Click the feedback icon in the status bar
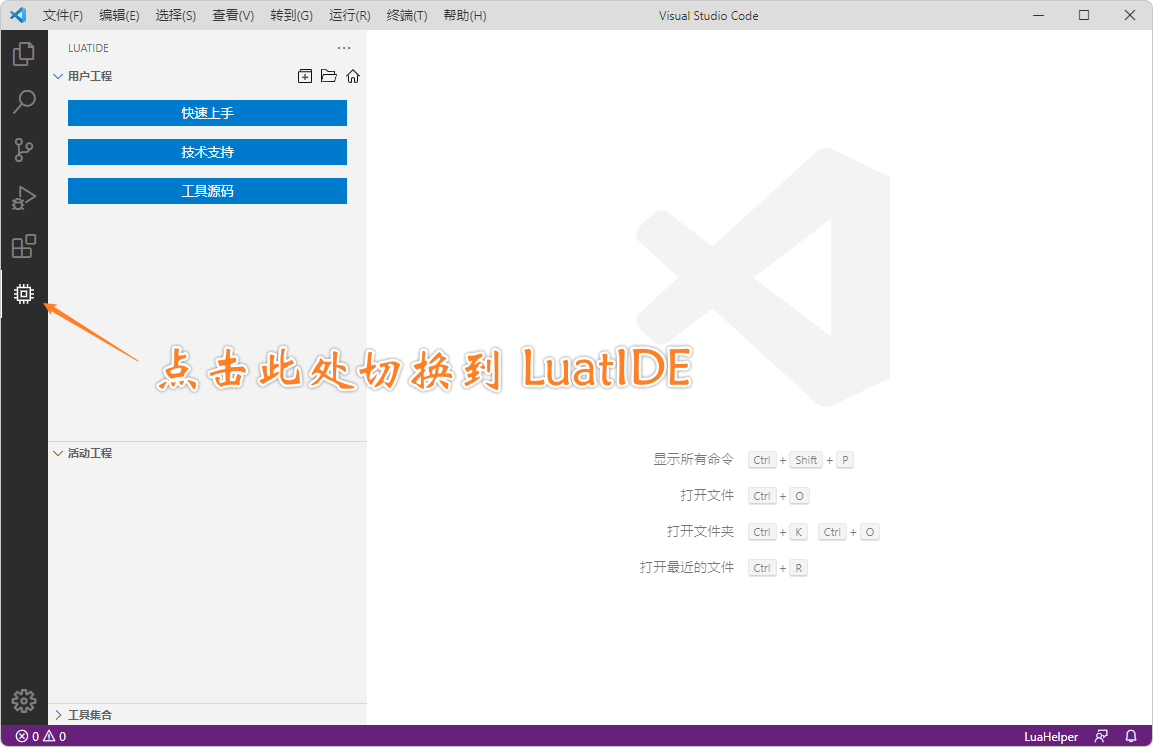Screen dimensions: 1153x747 pyautogui.click(x=1101, y=736)
